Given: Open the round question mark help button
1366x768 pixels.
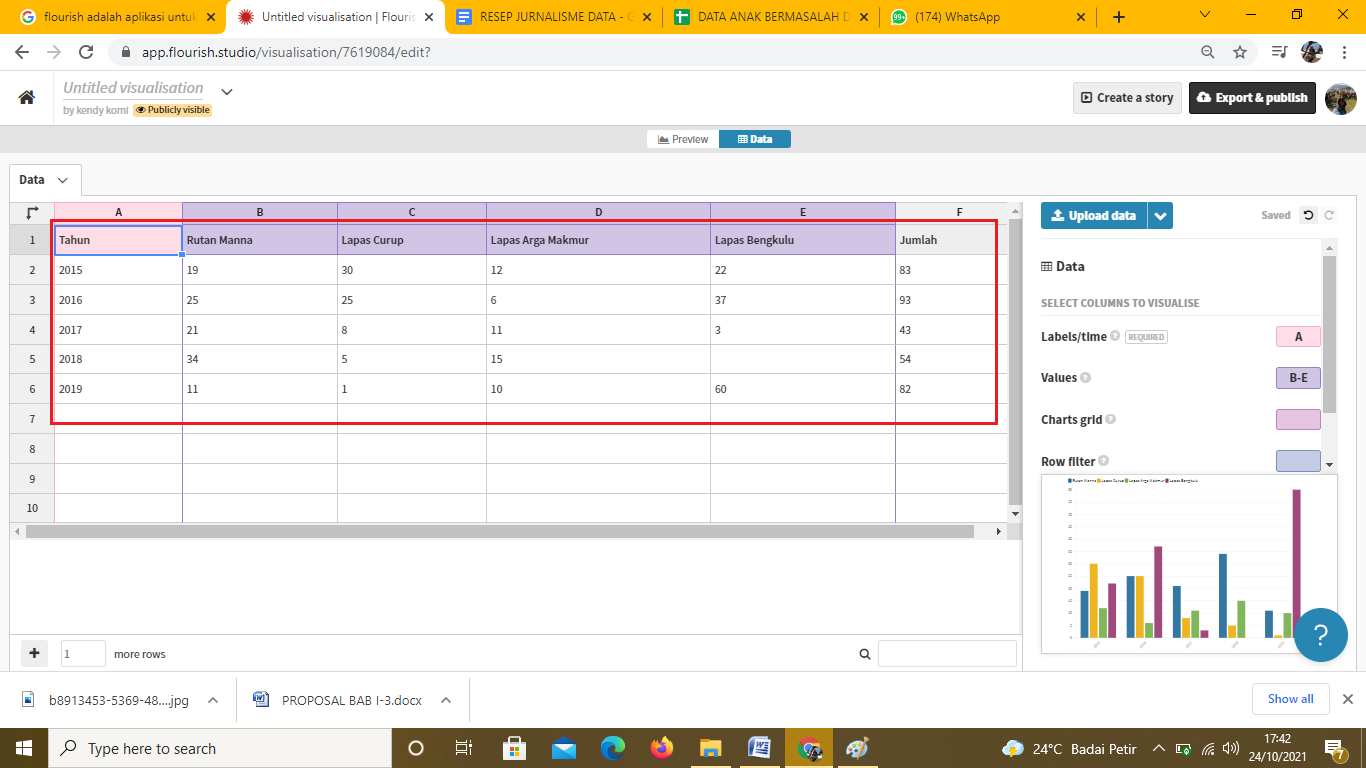Looking at the screenshot, I should pyautogui.click(x=1320, y=635).
